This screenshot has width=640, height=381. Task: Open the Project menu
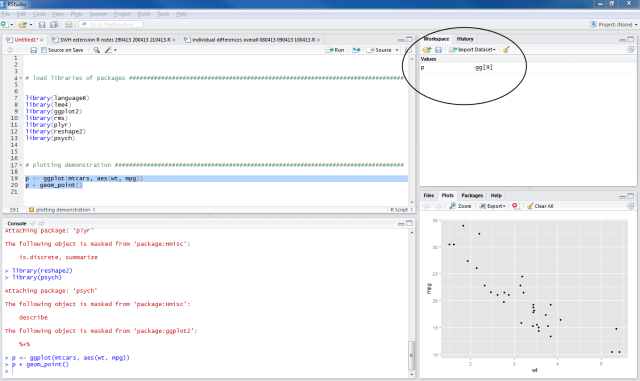click(x=122, y=14)
